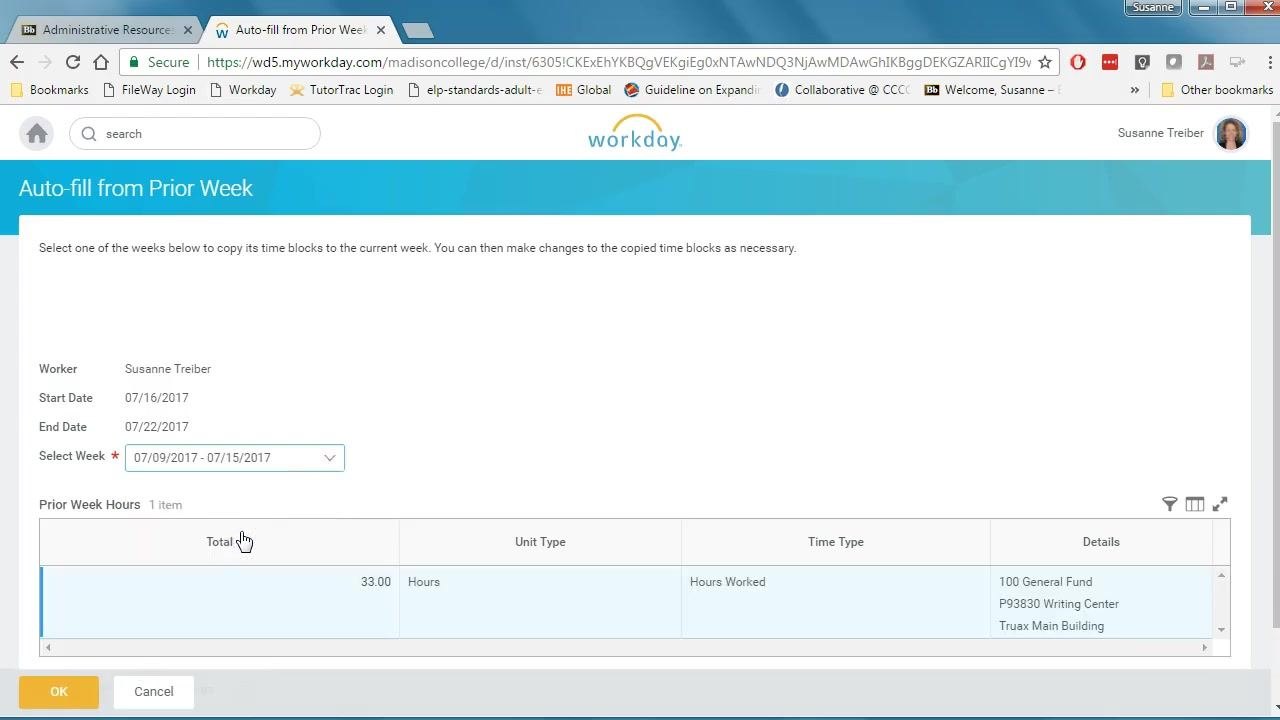Open the PDF extension icon
The height and width of the screenshot is (720, 1280).
pos(1206,62)
